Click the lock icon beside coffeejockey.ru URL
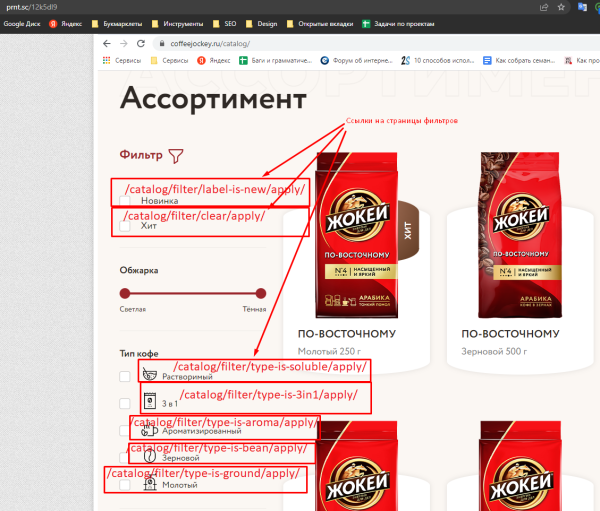Image resolution: width=600 pixels, height=511 pixels. click(162, 44)
